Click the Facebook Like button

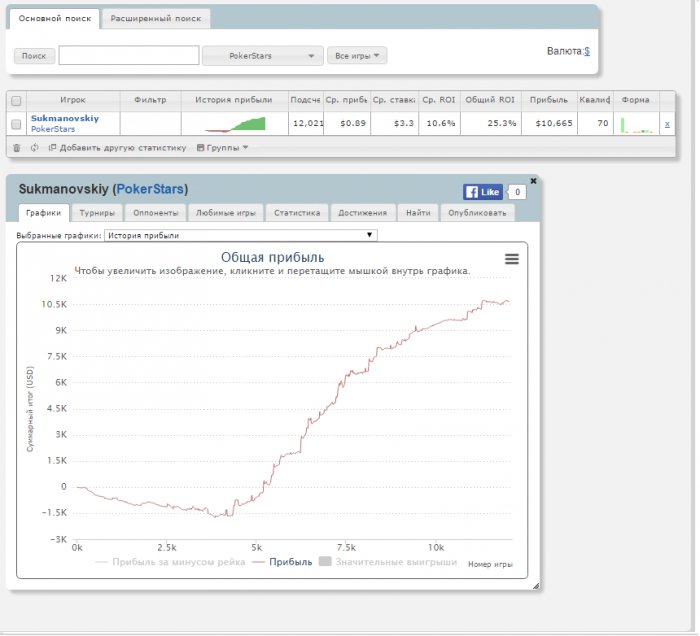pos(483,192)
